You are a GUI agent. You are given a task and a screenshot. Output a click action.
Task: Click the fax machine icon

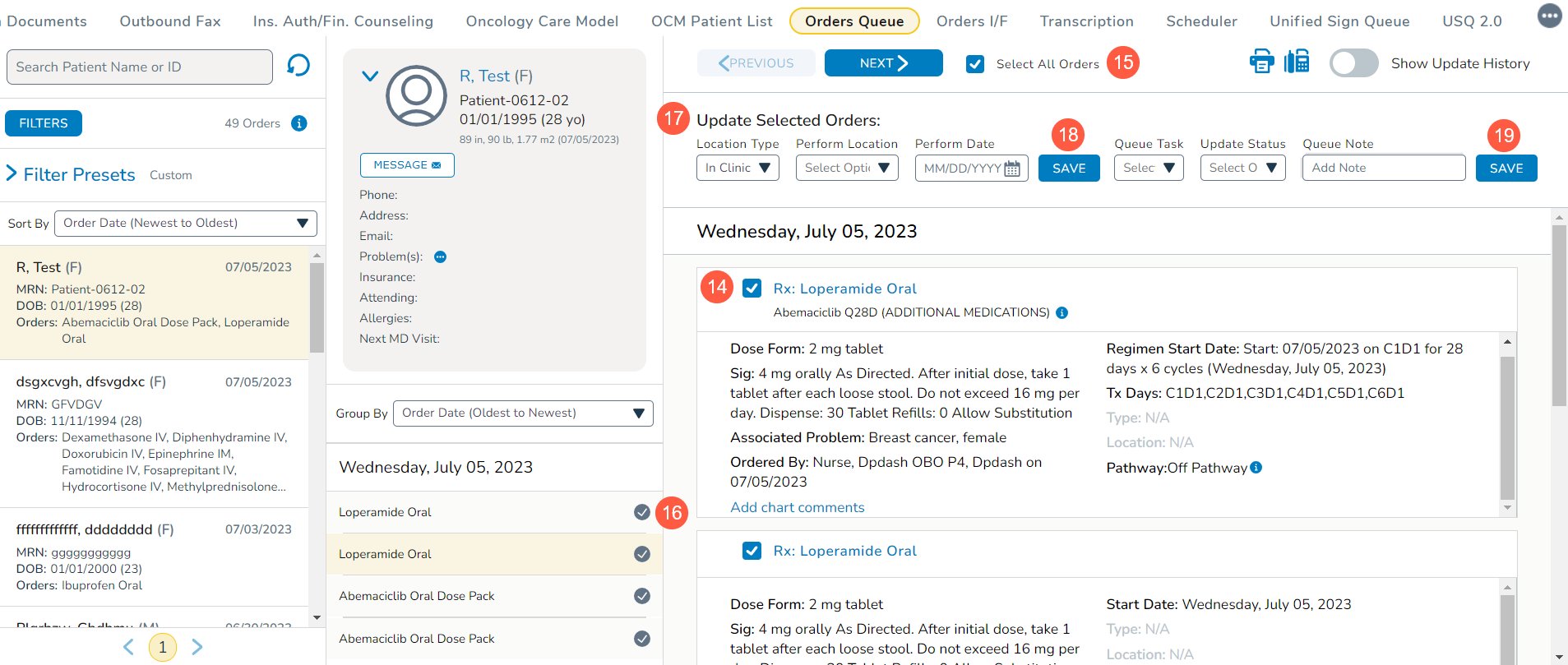tap(1297, 62)
